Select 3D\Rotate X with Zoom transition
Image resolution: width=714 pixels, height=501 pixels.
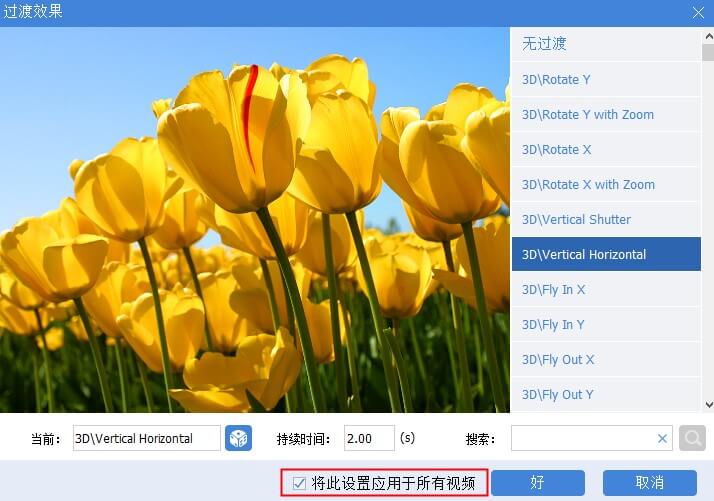(606, 184)
